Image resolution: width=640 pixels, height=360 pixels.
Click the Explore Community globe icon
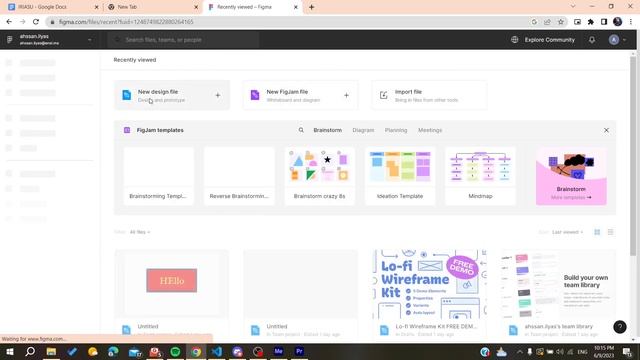pos(514,40)
